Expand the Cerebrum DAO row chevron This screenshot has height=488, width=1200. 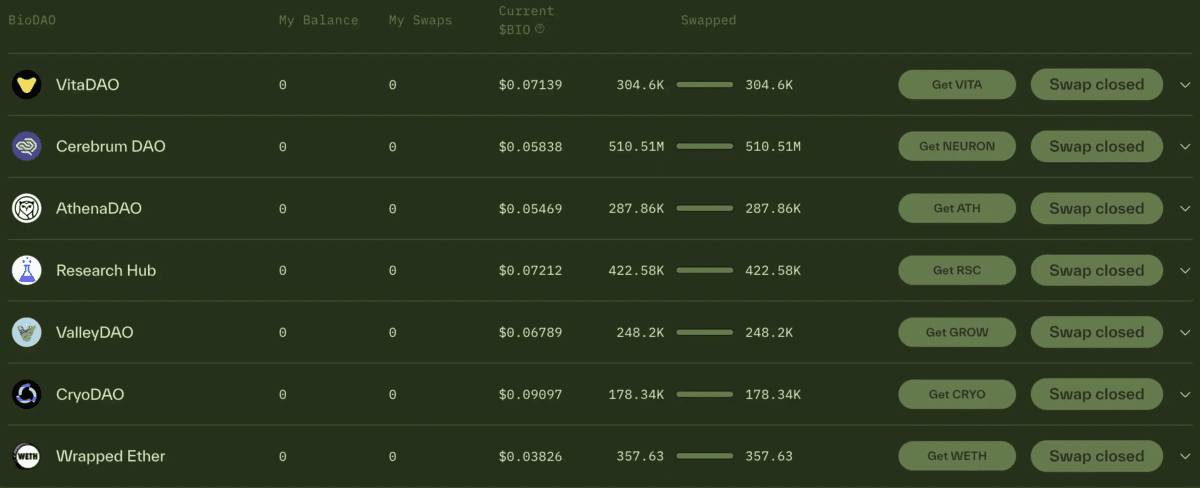[1185, 147]
